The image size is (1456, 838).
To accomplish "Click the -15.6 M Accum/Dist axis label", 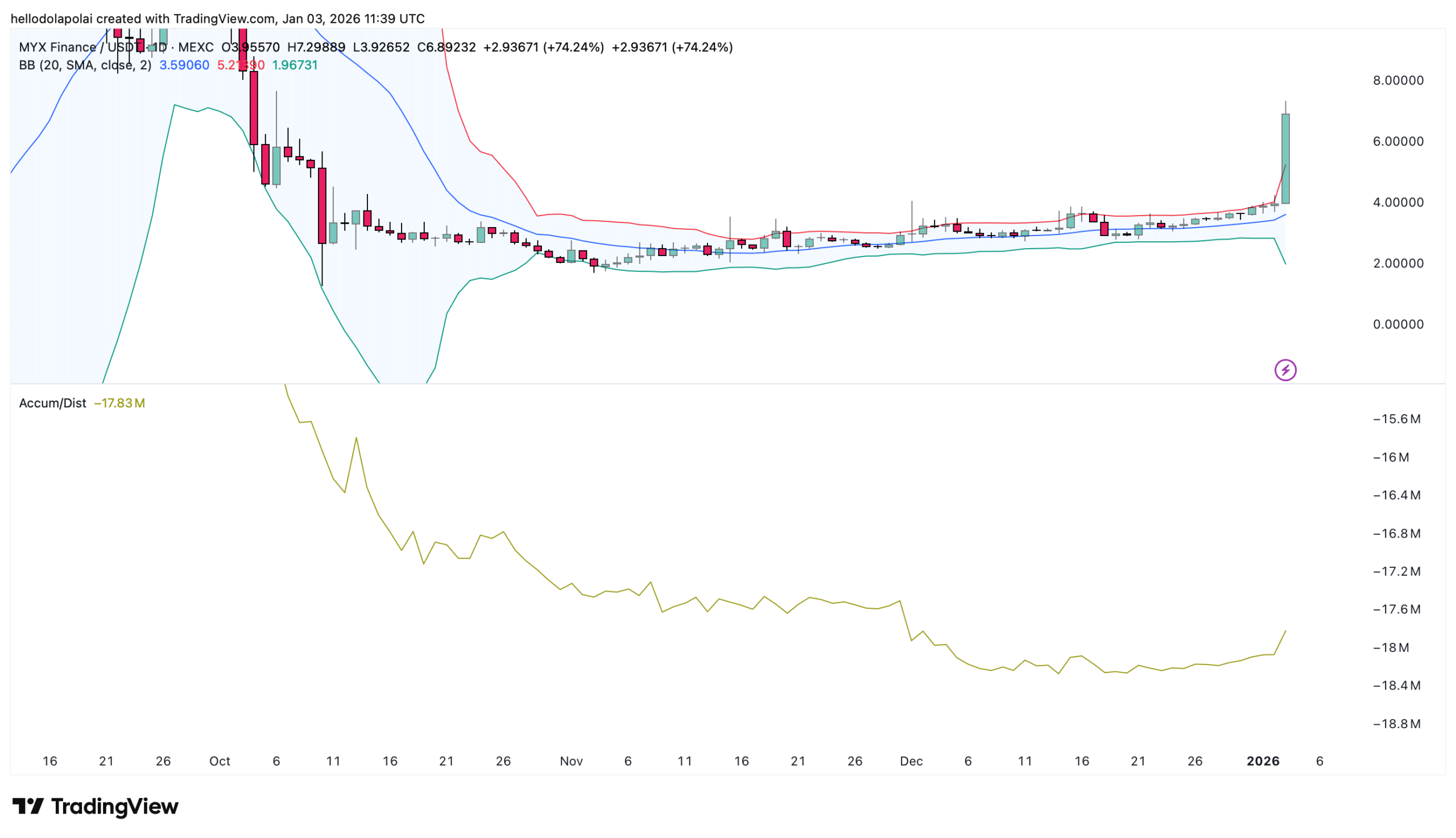I will click(1396, 419).
